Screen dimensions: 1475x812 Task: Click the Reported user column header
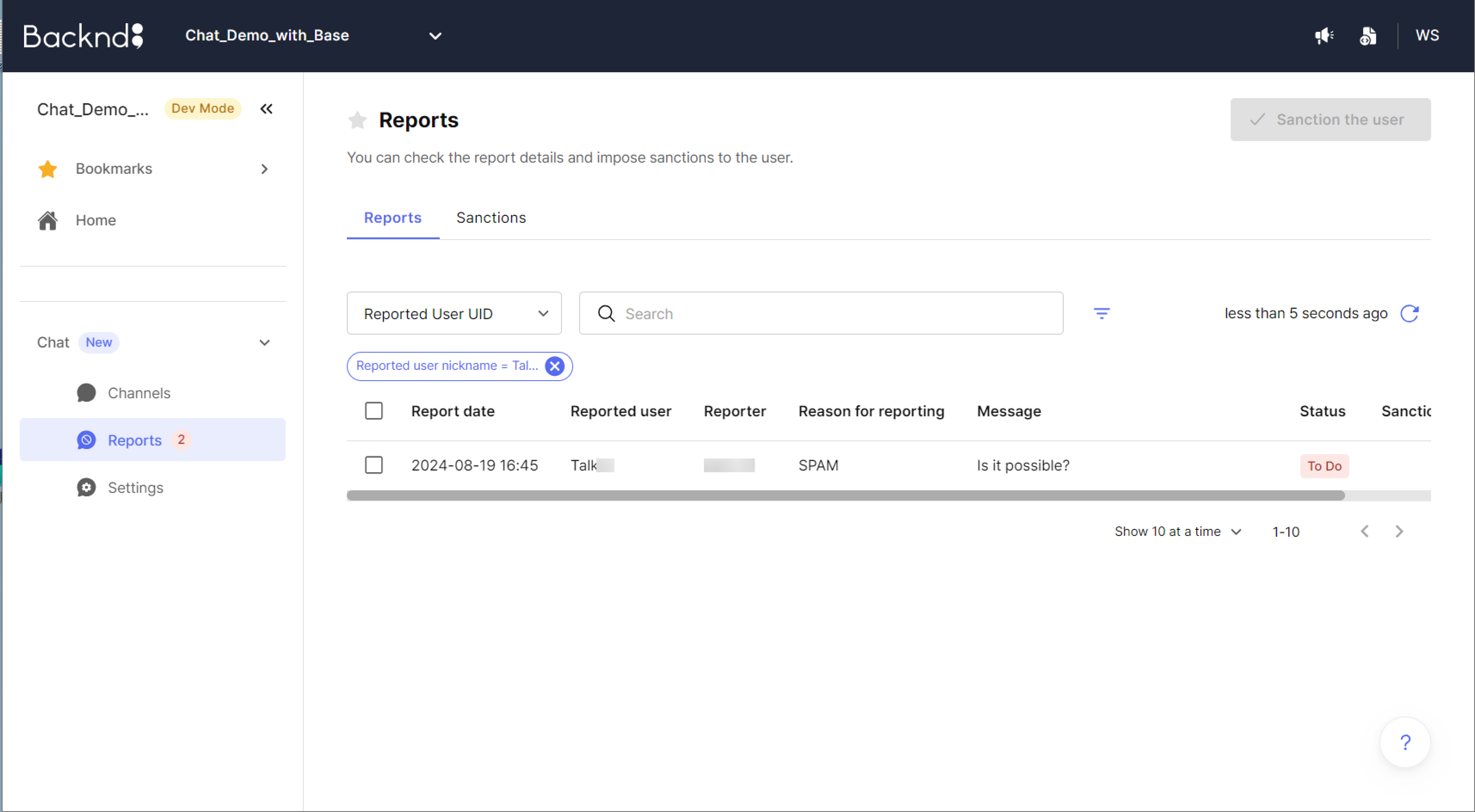[621, 411]
